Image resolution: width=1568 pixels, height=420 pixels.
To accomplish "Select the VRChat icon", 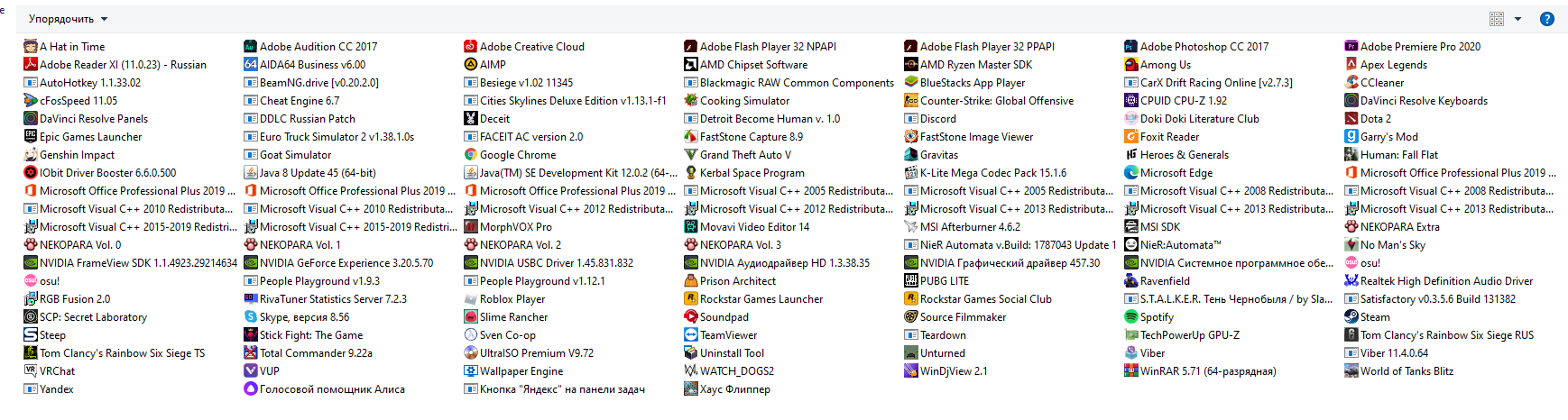I will point(31,370).
